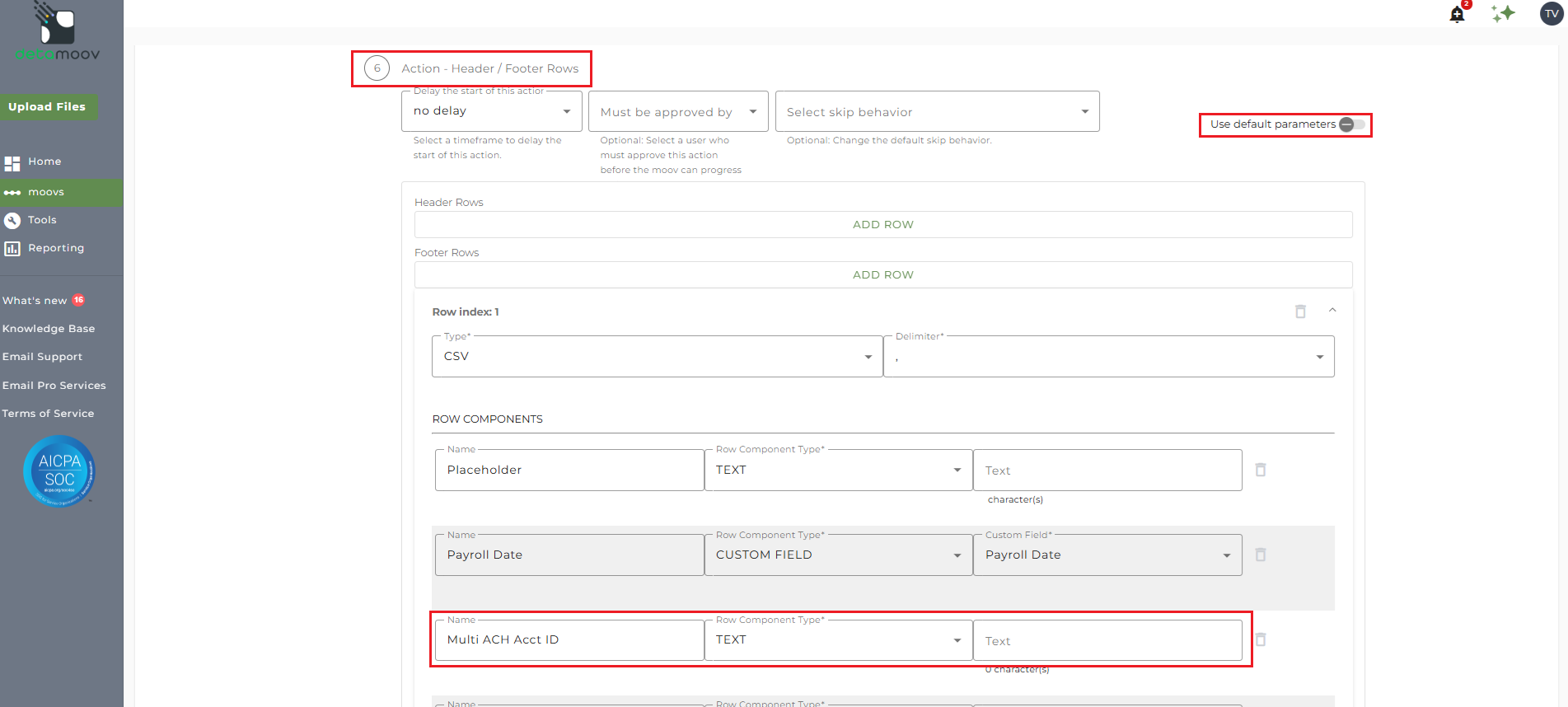The height and width of the screenshot is (707, 1568).
Task: Open Reporting from the sidebar
Action: (55, 248)
